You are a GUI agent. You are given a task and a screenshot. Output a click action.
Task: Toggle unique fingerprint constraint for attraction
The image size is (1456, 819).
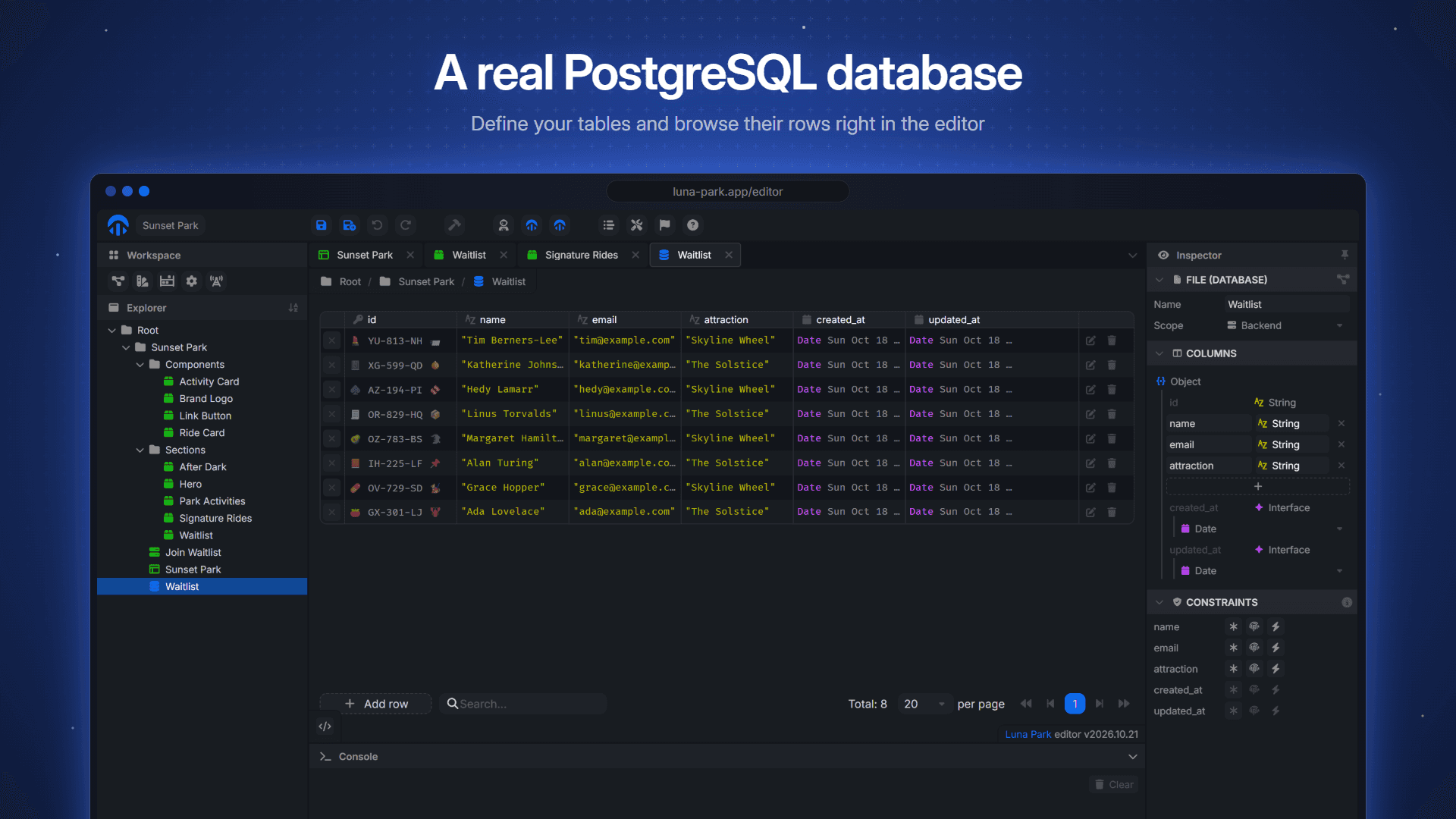click(x=1254, y=669)
